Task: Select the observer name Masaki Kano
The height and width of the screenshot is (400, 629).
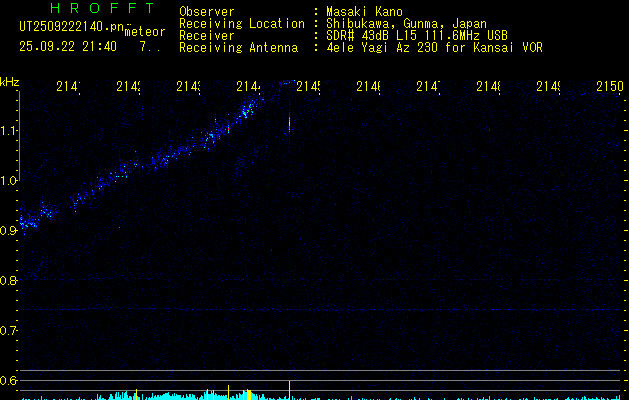Action: tap(365, 12)
